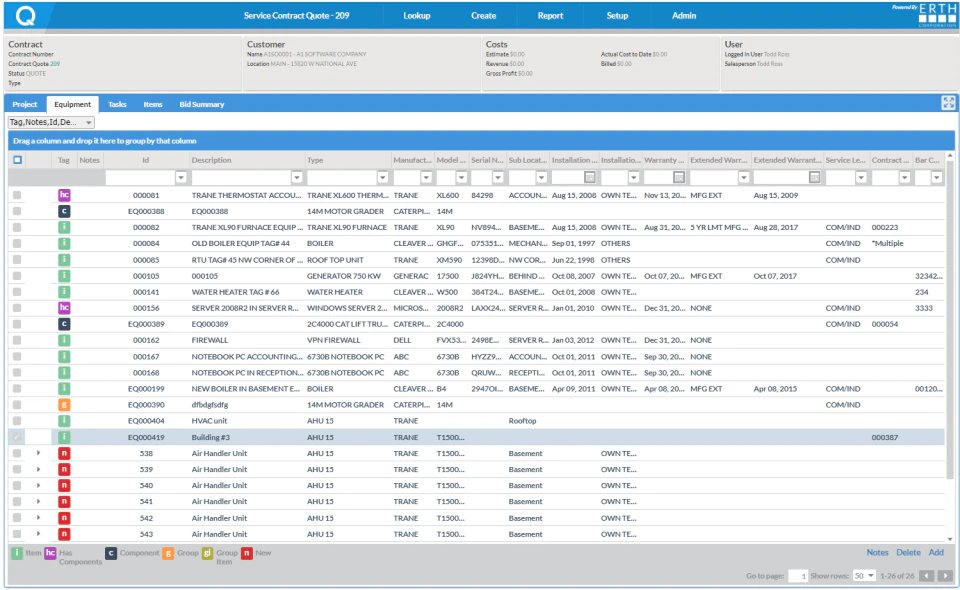Click the expand view icon at top right of panel

pos(950,101)
